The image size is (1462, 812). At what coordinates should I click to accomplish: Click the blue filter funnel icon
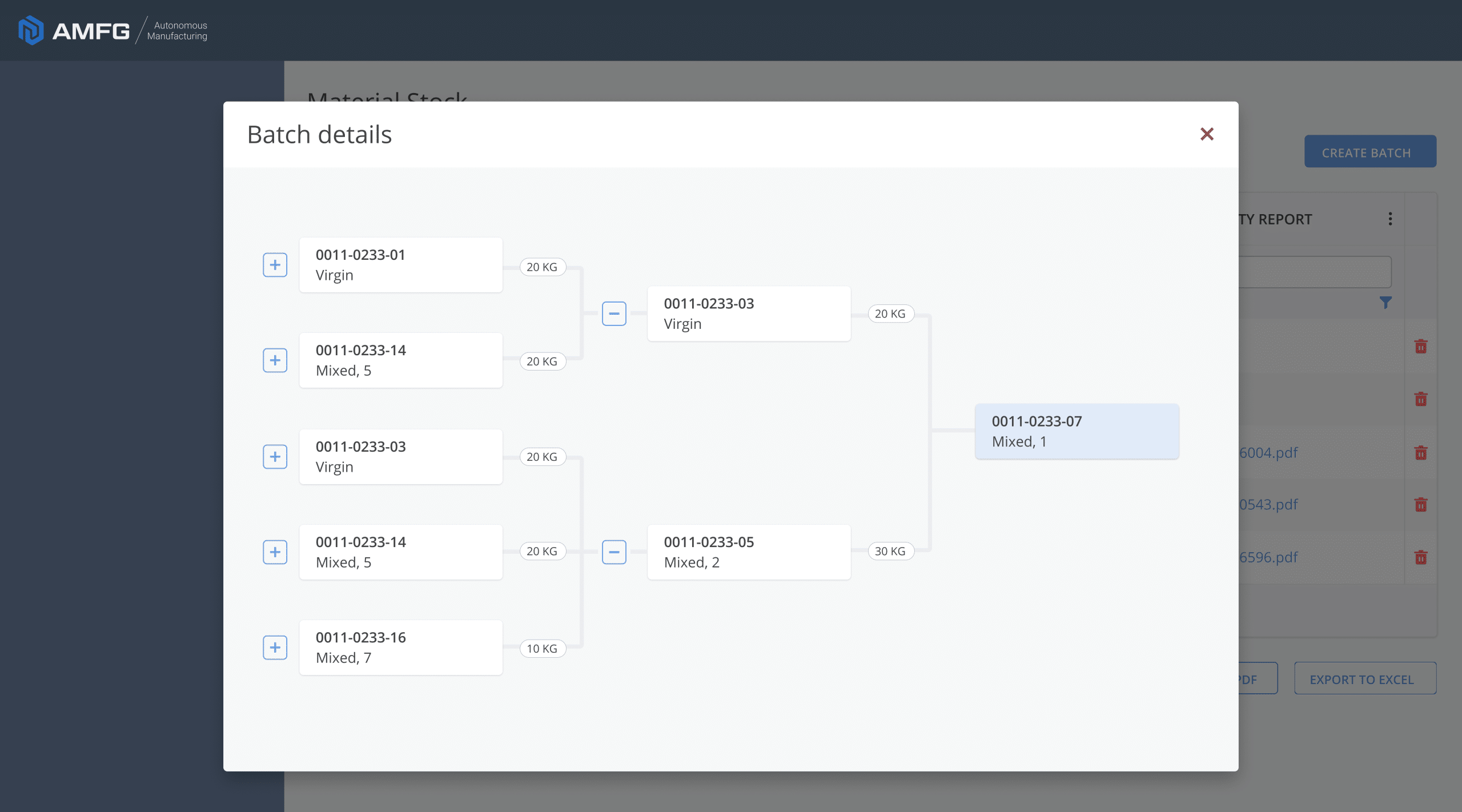coord(1385,302)
